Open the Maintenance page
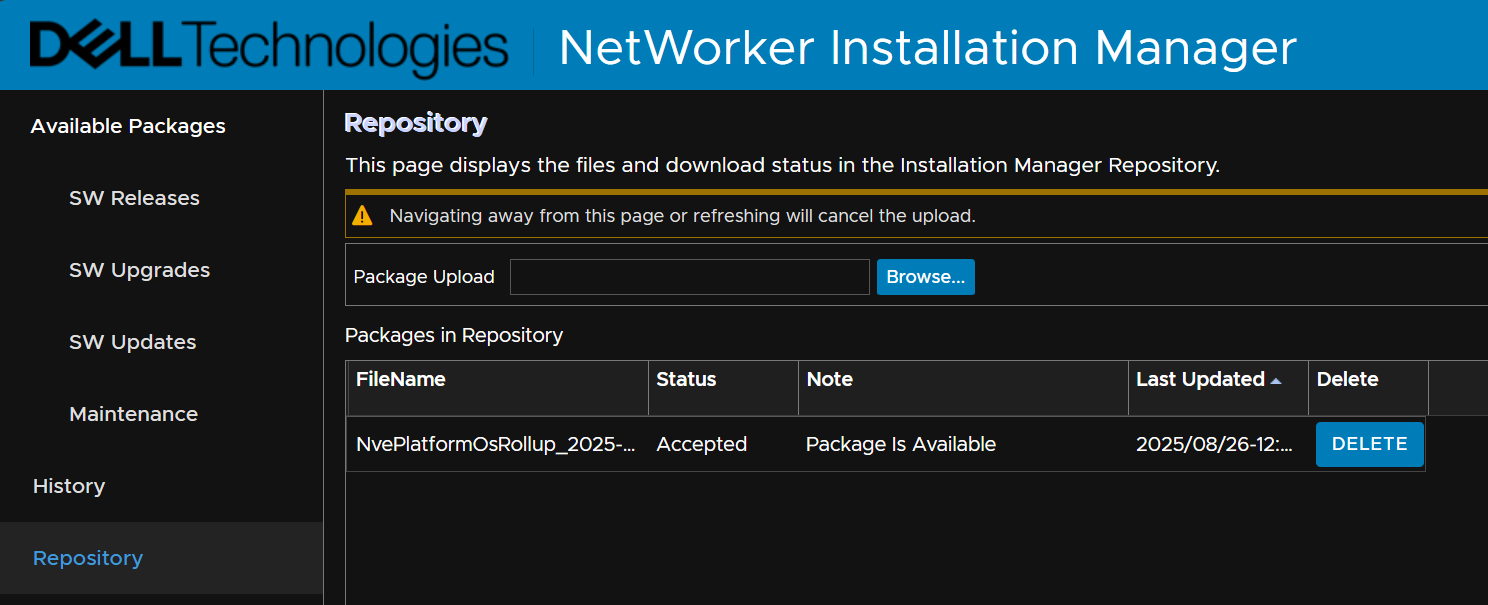The image size is (1488, 605). coord(133,413)
